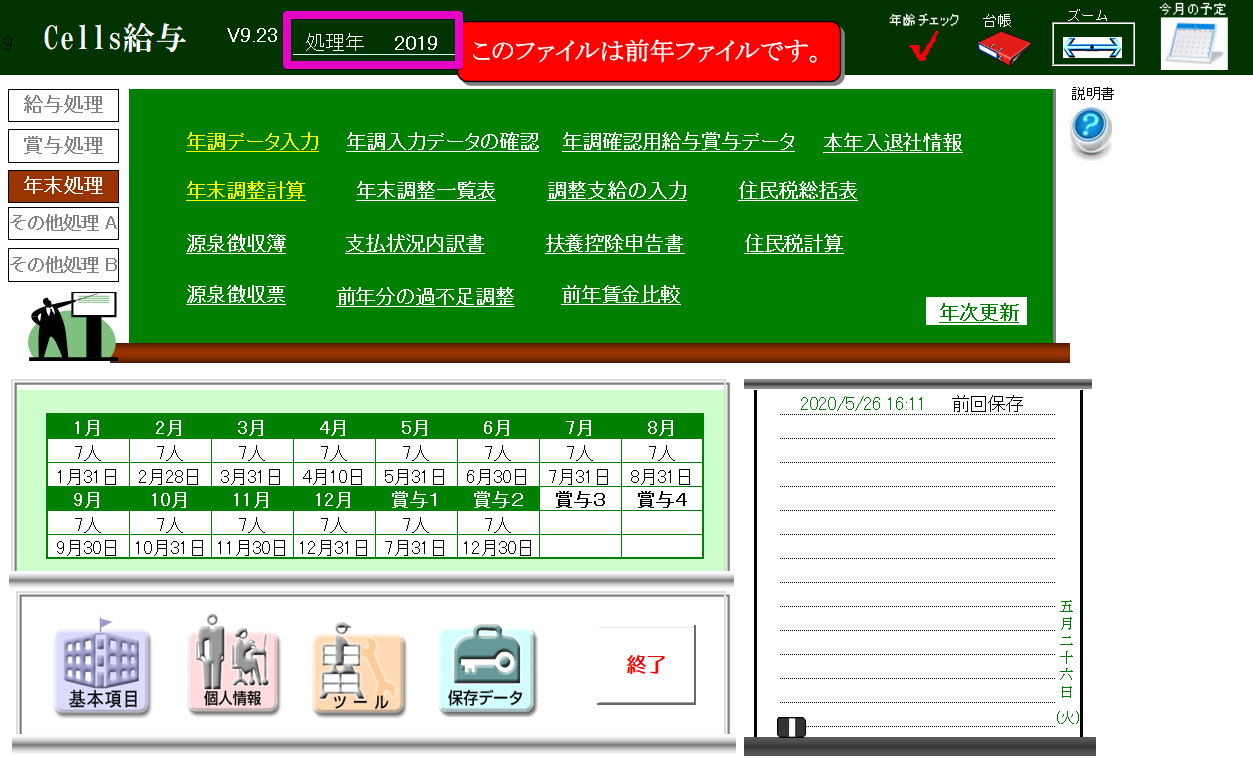1253x772 pixels.
Task: Click the 2月28日 date cell
Action: click(x=170, y=476)
